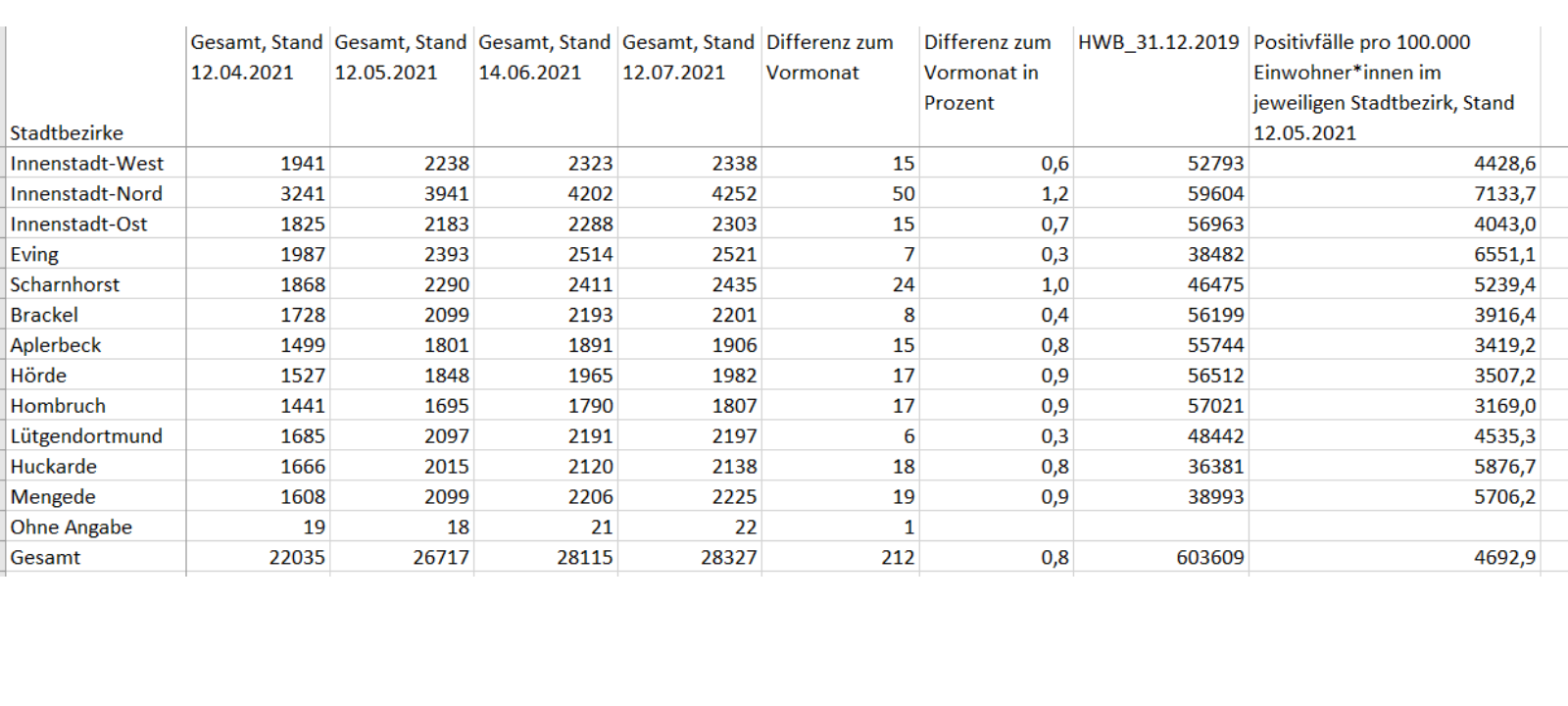Click the 'Gesamt, Stand 14.06.2021' column header
The height and width of the screenshot is (706, 1568).
(544, 58)
